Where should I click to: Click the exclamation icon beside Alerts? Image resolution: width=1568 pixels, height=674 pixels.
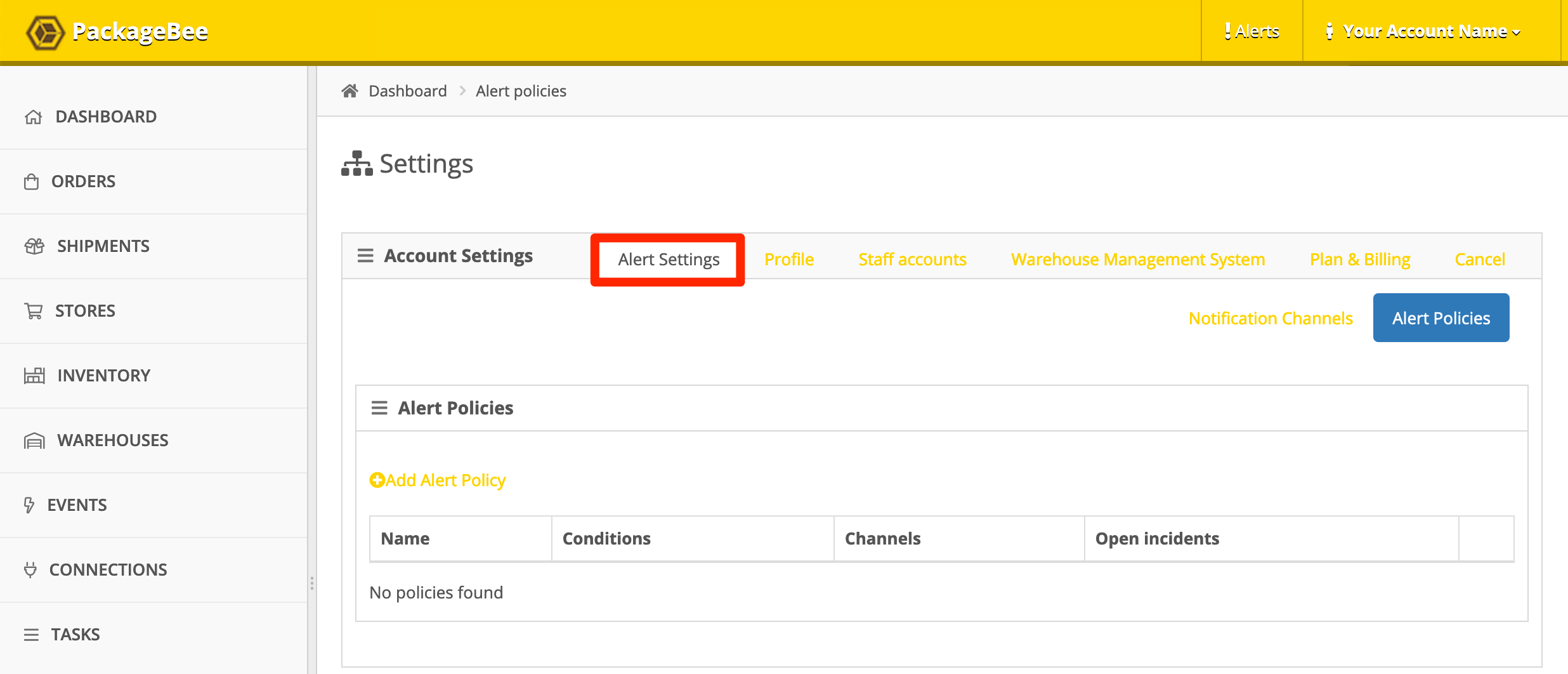tap(1228, 31)
